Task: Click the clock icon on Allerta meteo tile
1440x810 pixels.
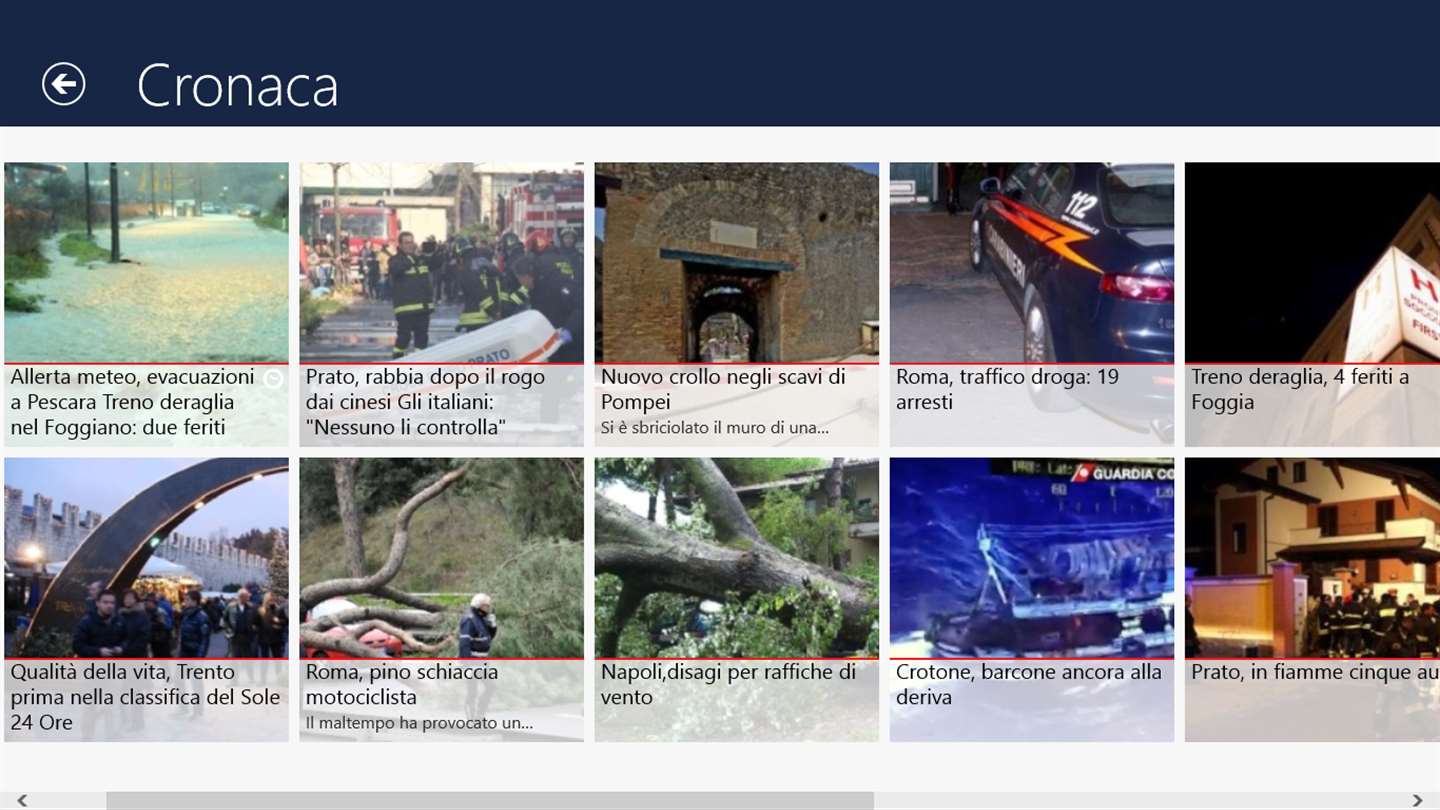Action: pyautogui.click(x=273, y=379)
